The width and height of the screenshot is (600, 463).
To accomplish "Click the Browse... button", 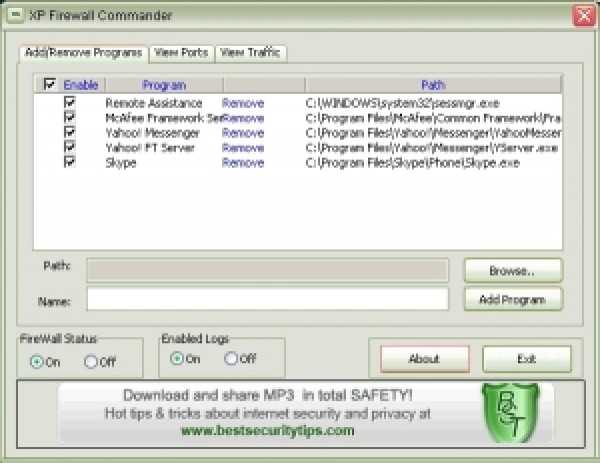I will (x=513, y=271).
